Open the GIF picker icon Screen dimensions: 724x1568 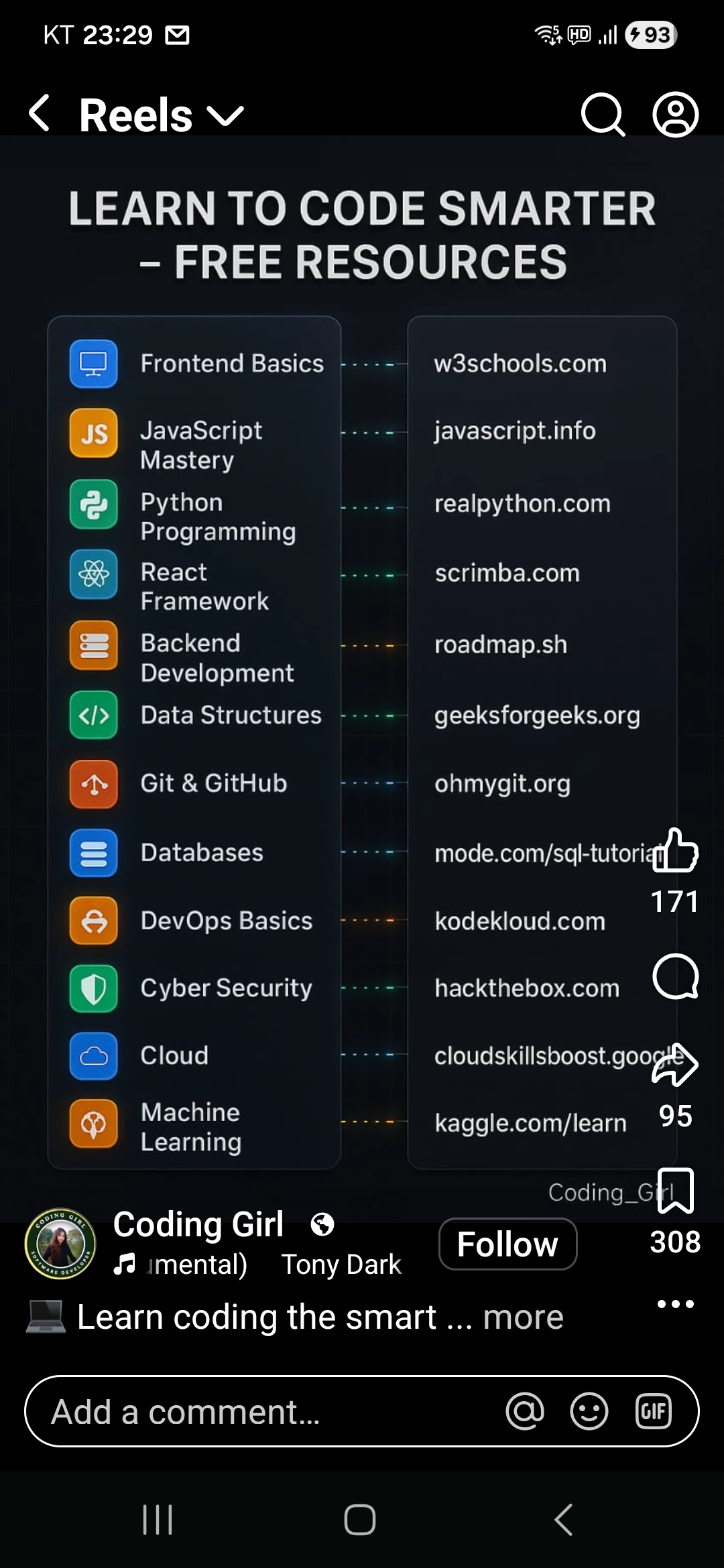tap(654, 1411)
